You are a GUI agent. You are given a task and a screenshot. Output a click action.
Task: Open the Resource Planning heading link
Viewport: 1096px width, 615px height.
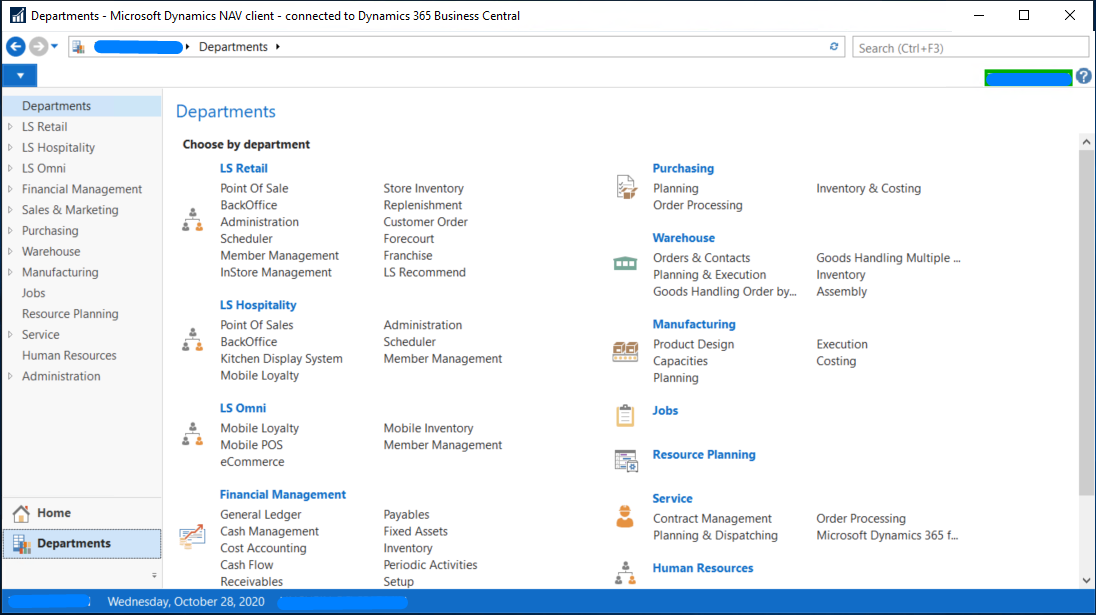click(x=704, y=454)
